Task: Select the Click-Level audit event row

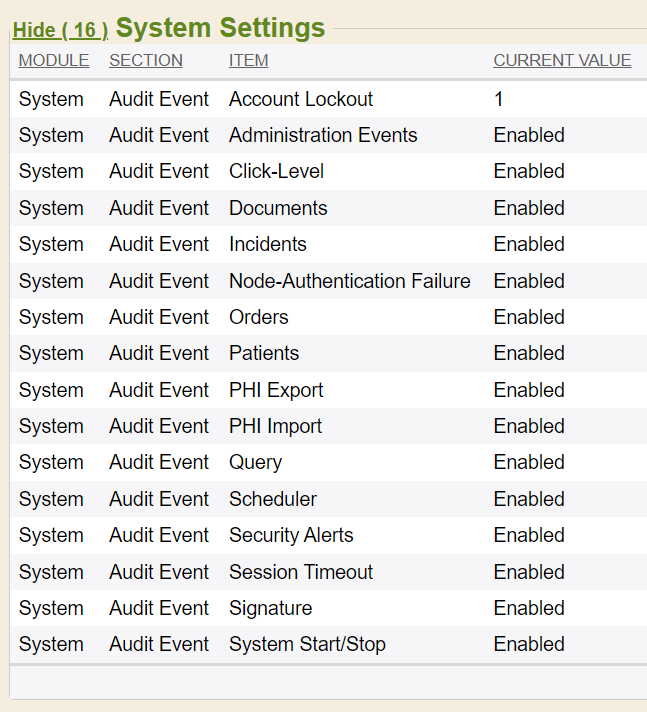Action: (x=276, y=171)
